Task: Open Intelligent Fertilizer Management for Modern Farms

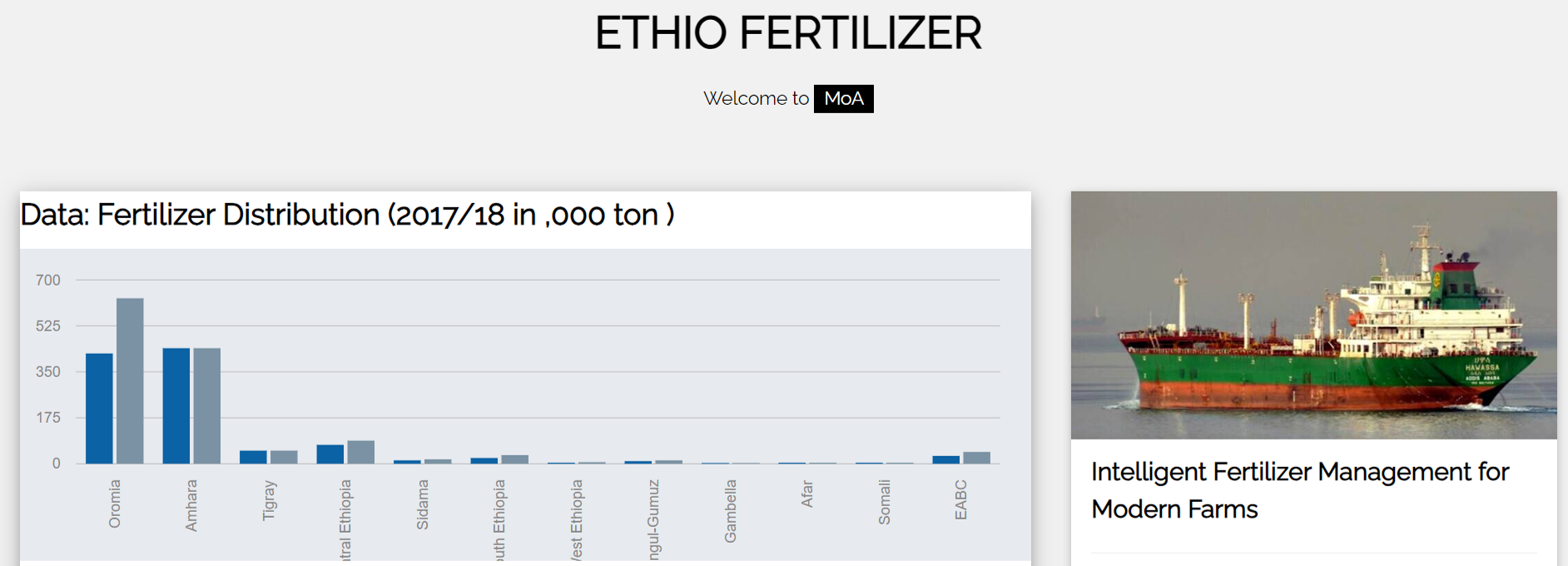Action: pyautogui.click(x=1299, y=490)
